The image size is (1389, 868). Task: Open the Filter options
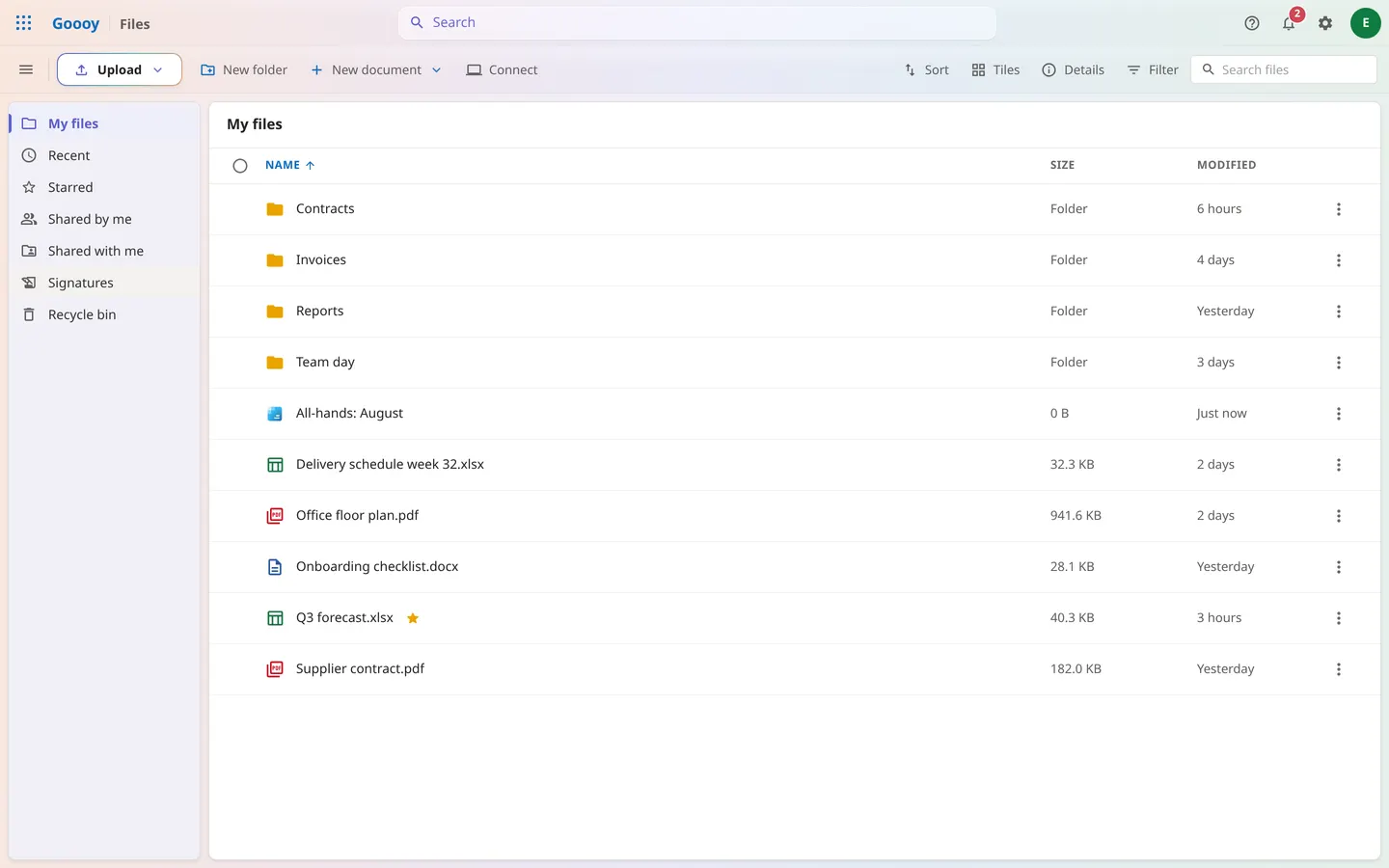pyautogui.click(x=1153, y=69)
